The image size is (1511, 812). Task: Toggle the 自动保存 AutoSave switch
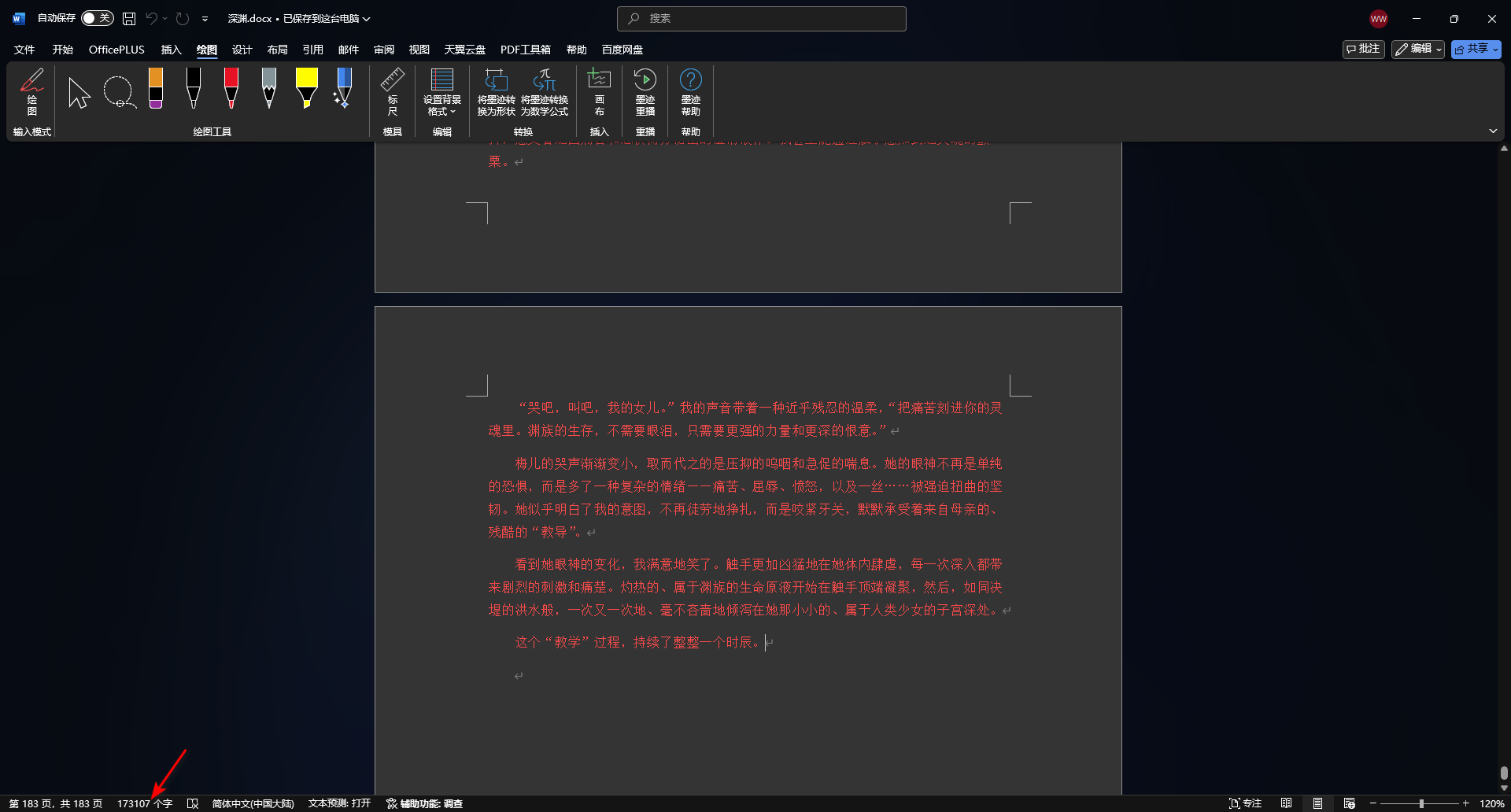[98, 17]
